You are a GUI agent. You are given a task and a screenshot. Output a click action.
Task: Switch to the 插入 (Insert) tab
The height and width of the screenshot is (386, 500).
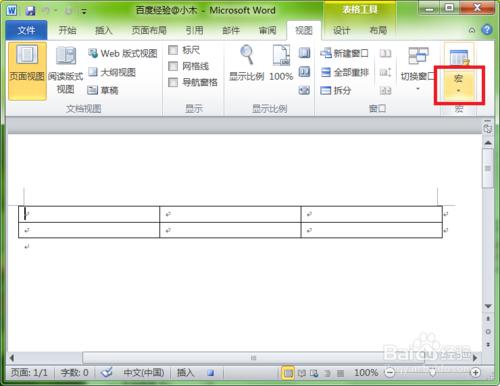(104, 30)
